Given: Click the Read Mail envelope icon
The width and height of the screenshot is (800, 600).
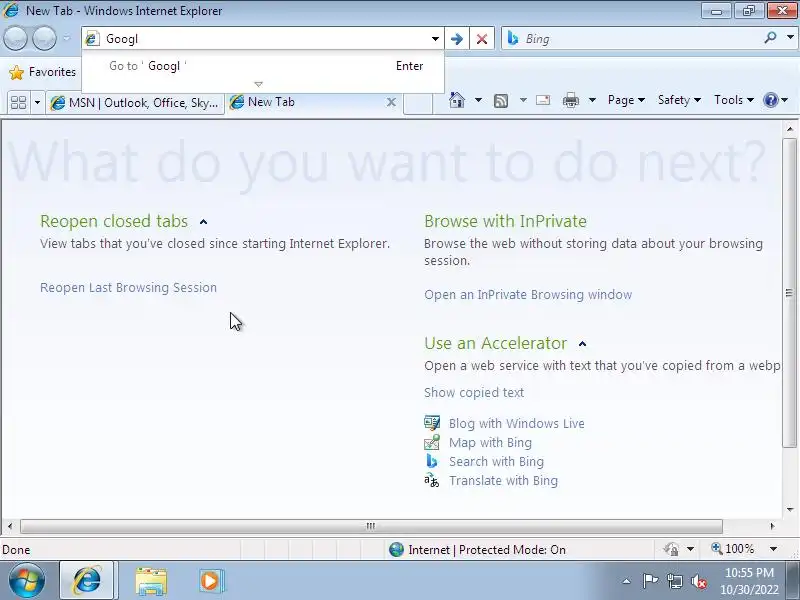Looking at the screenshot, I should (x=543, y=100).
